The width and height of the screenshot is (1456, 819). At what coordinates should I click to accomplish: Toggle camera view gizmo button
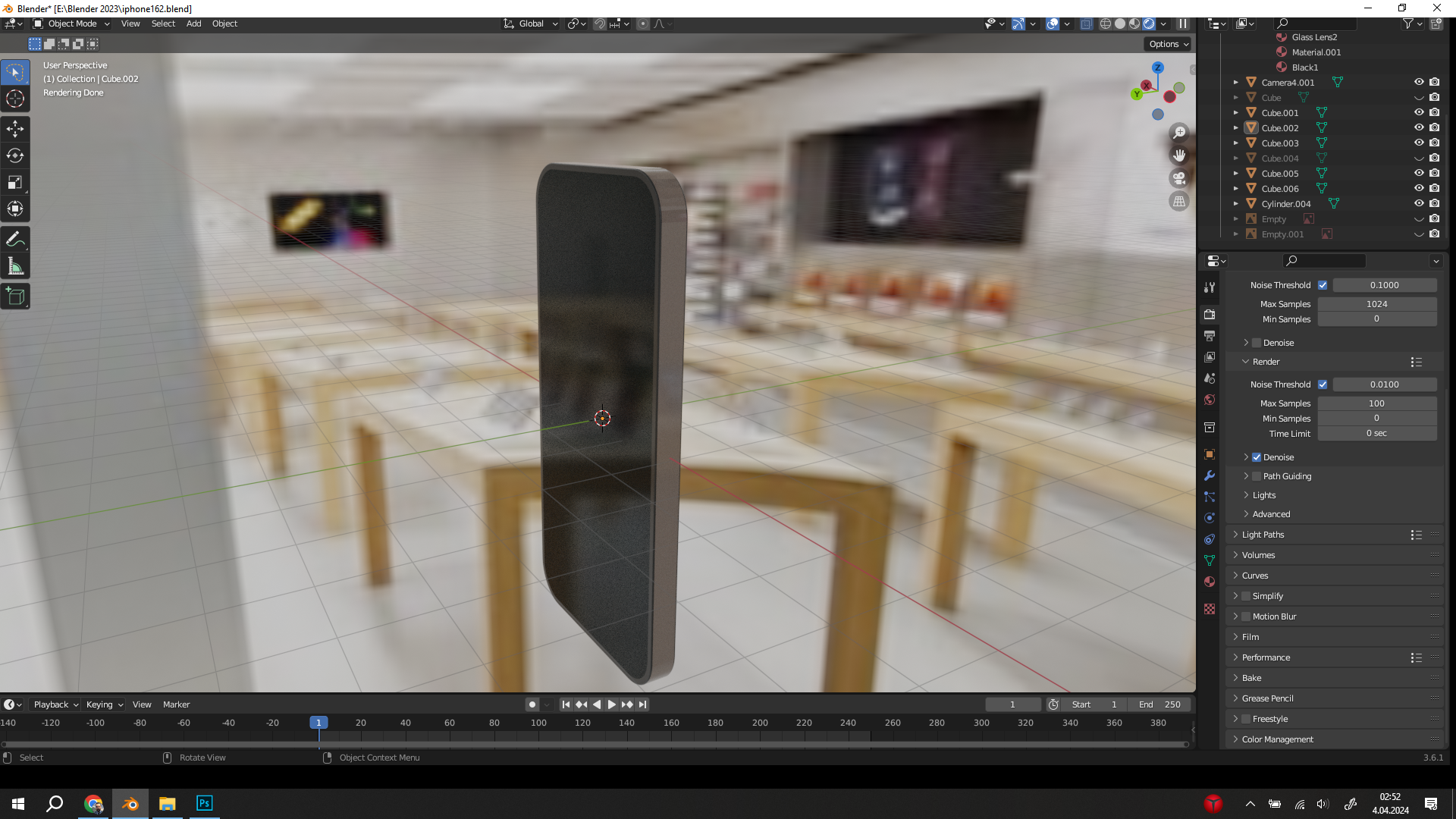[x=1179, y=178]
